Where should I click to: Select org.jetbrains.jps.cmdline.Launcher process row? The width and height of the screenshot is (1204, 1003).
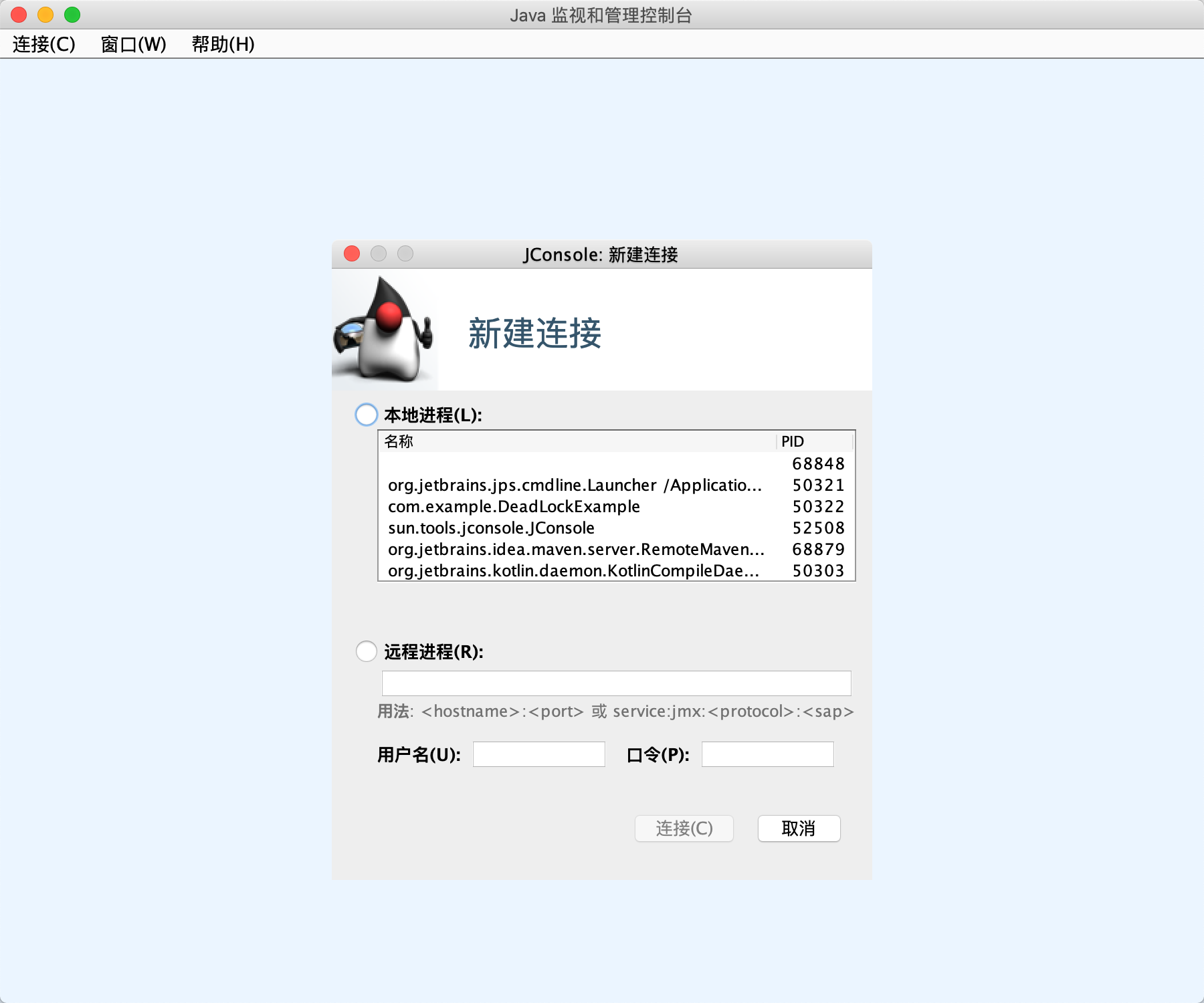[616, 485]
